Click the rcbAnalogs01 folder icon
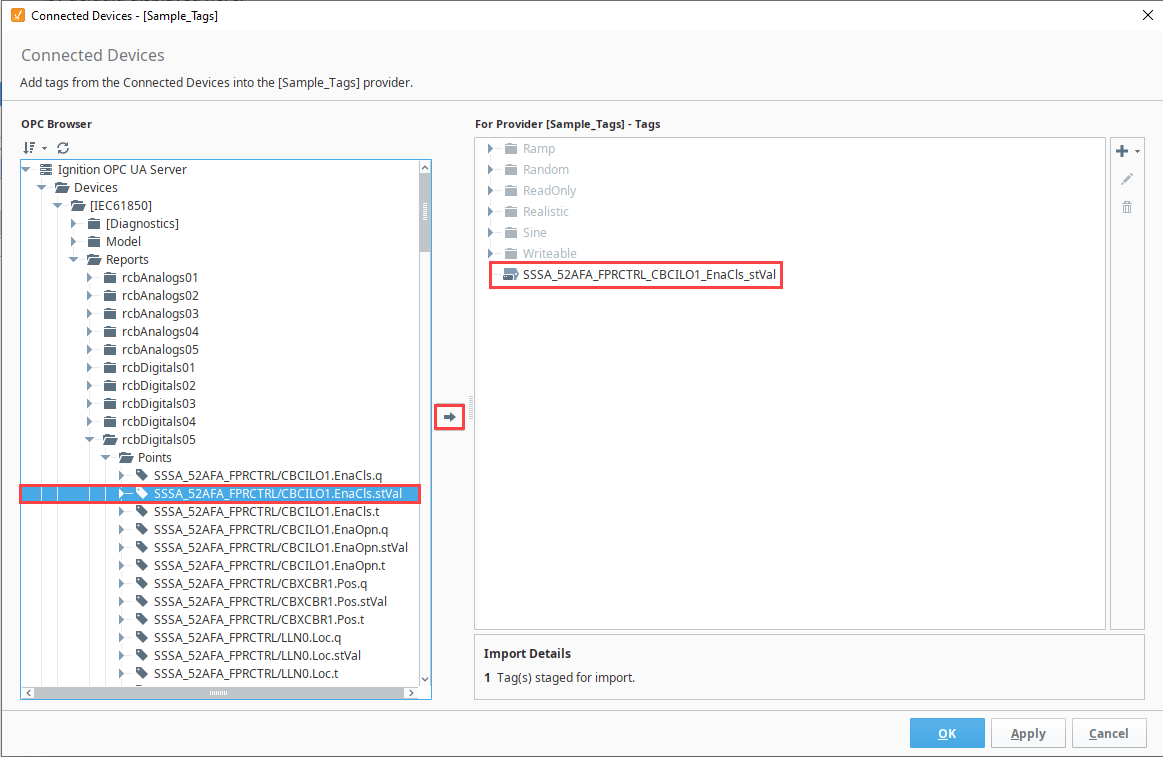Image resolution: width=1163 pixels, height=757 pixels. click(x=110, y=277)
